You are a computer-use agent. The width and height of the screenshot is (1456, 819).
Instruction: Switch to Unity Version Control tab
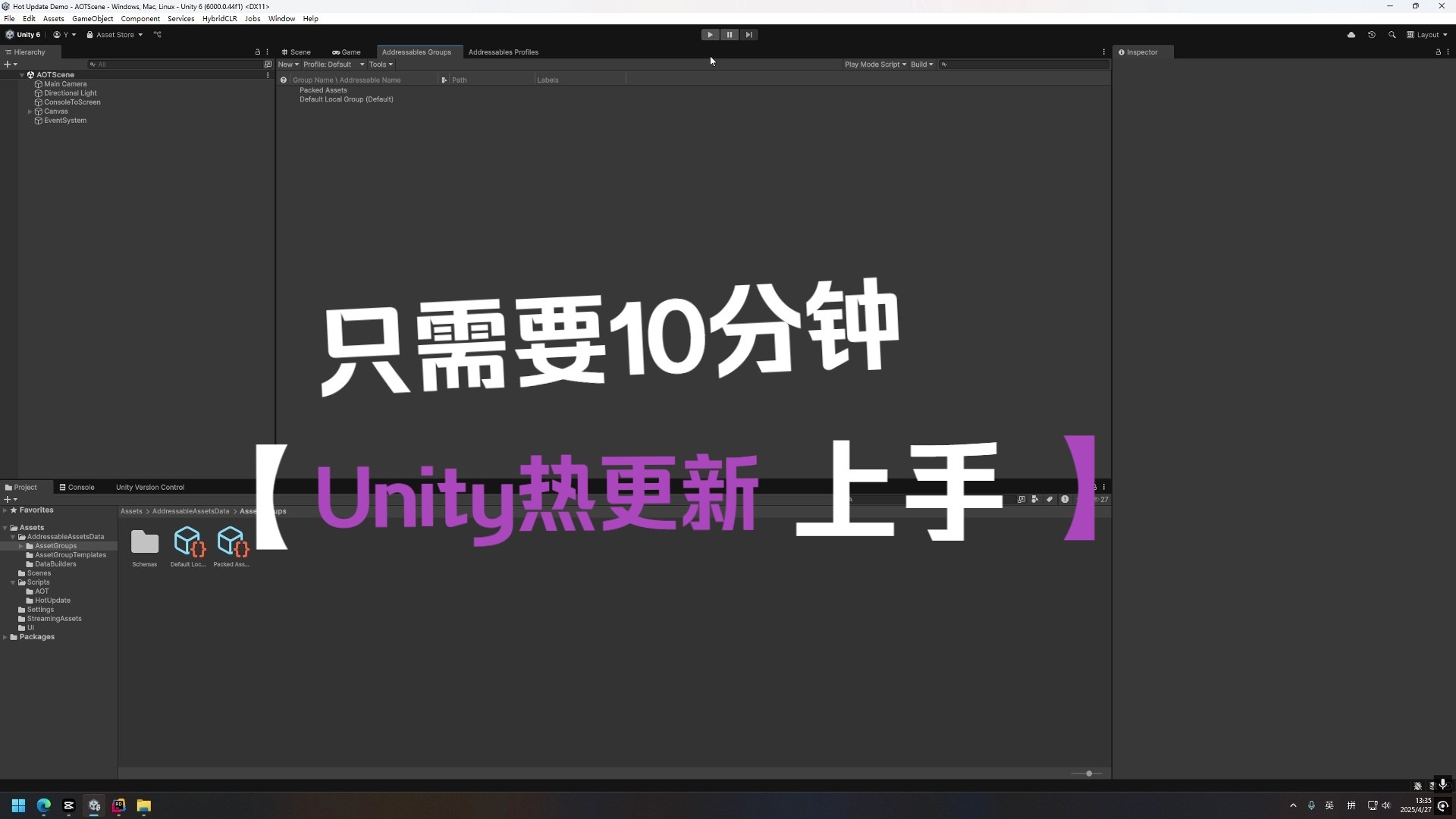(x=149, y=488)
